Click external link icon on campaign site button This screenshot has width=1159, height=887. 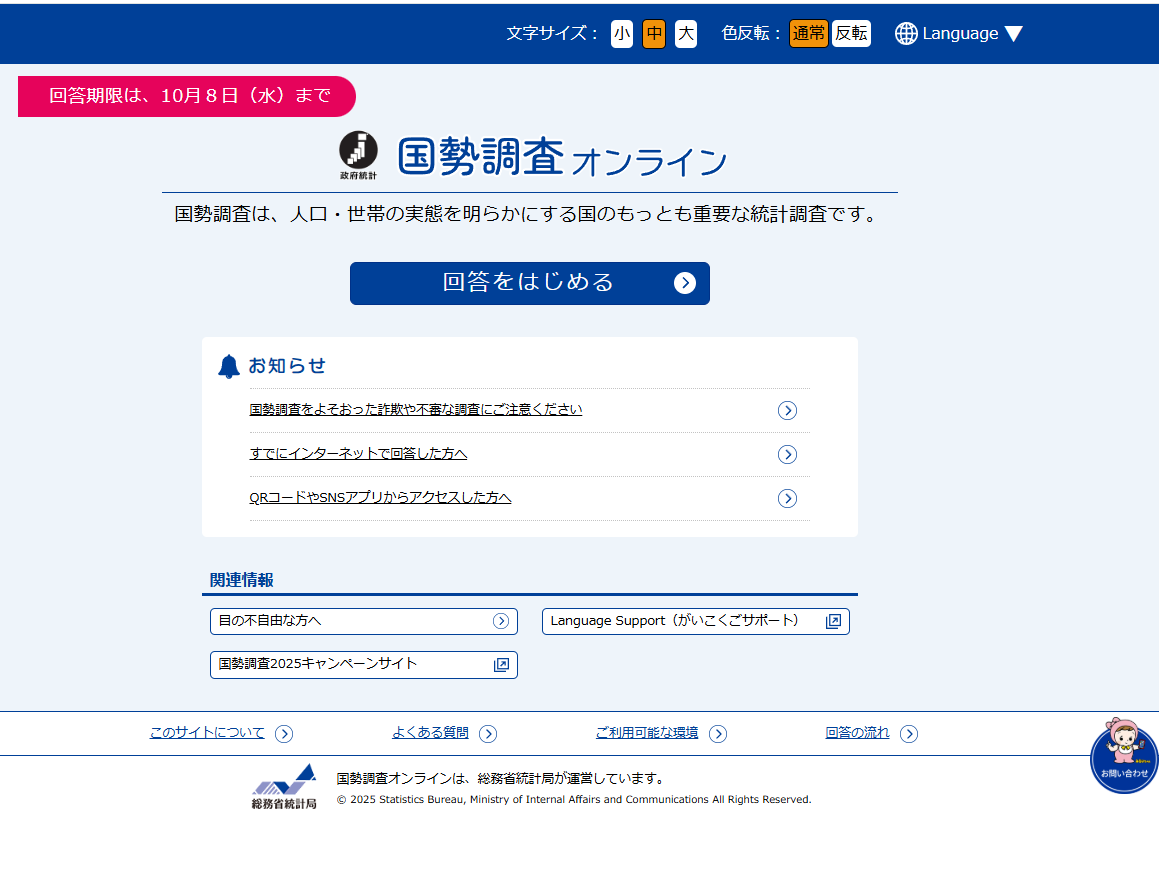tap(501, 665)
